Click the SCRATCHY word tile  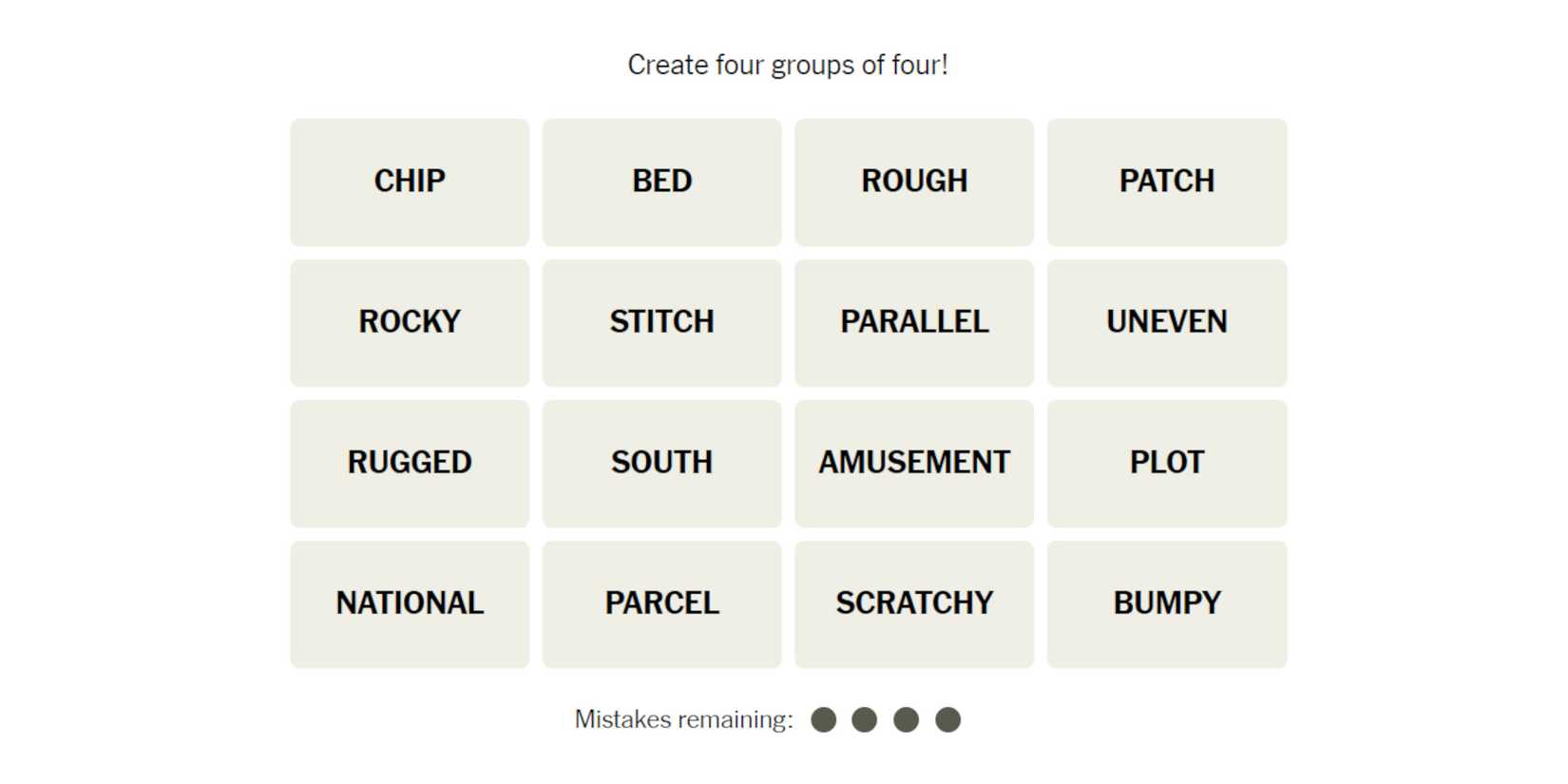point(914,603)
